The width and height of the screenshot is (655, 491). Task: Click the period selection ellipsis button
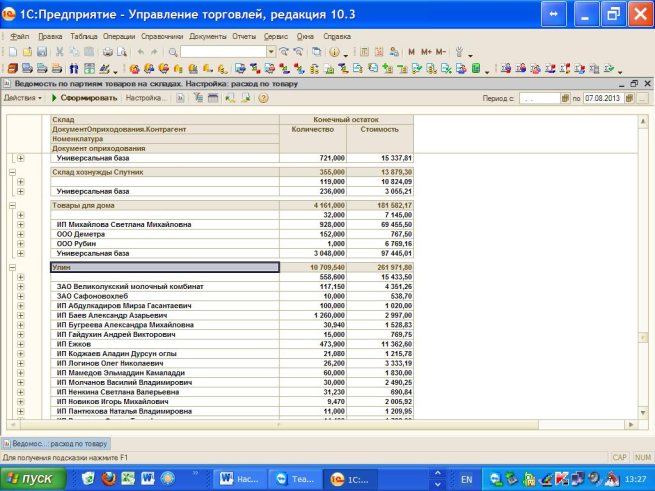coord(643,98)
